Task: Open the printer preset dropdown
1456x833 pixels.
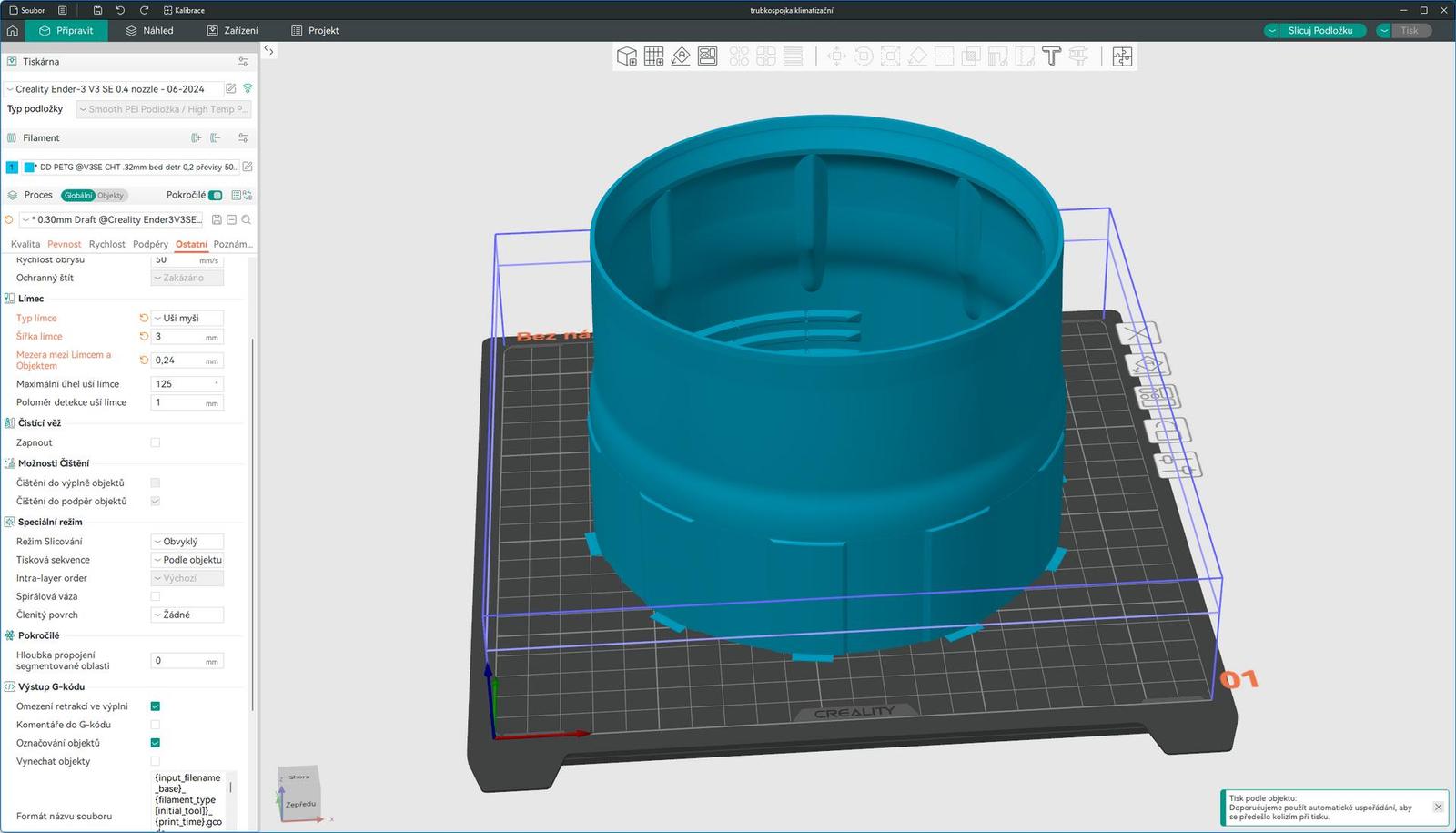Action: click(x=113, y=89)
